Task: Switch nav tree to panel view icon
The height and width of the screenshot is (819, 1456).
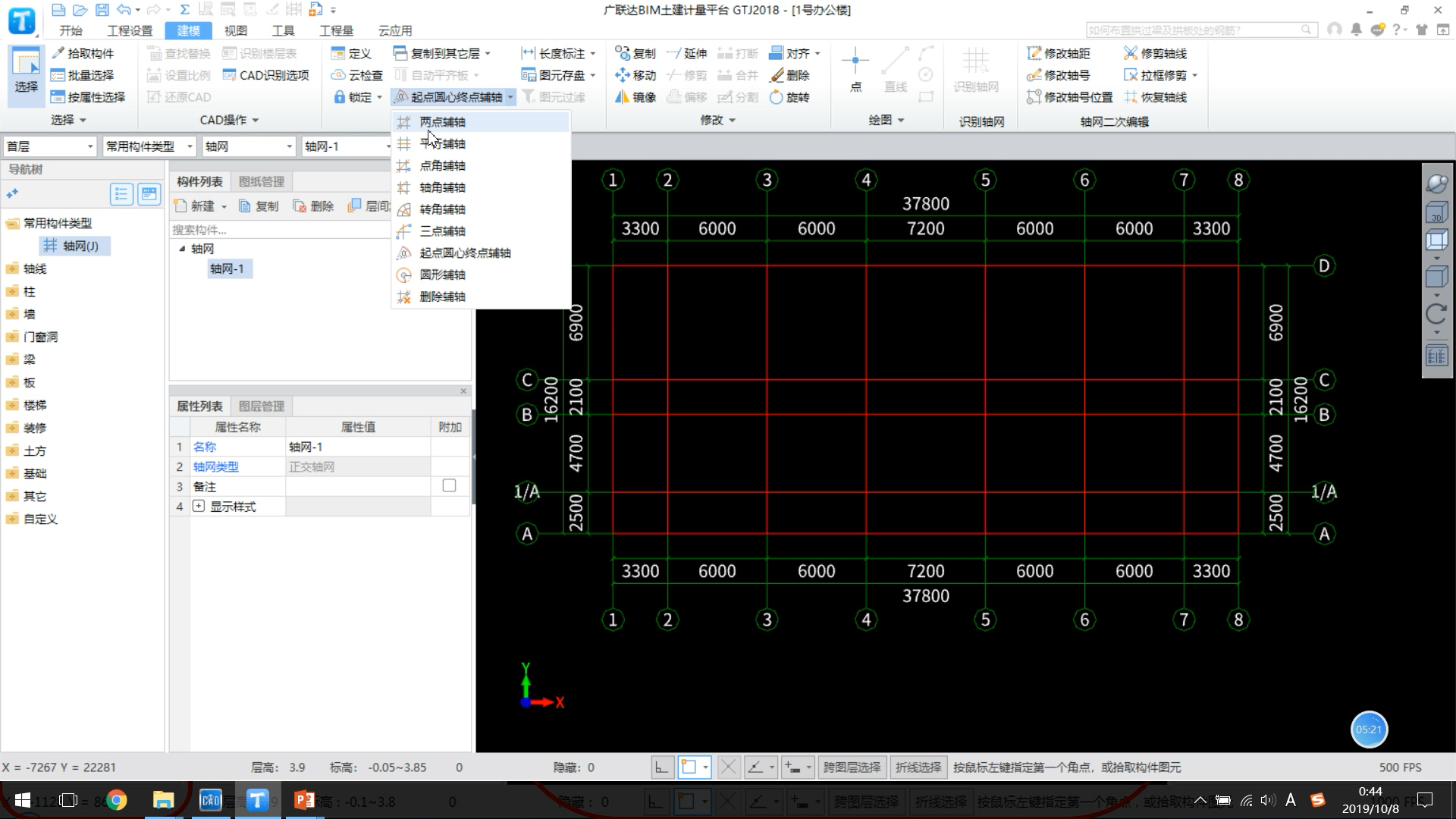Action: click(149, 194)
